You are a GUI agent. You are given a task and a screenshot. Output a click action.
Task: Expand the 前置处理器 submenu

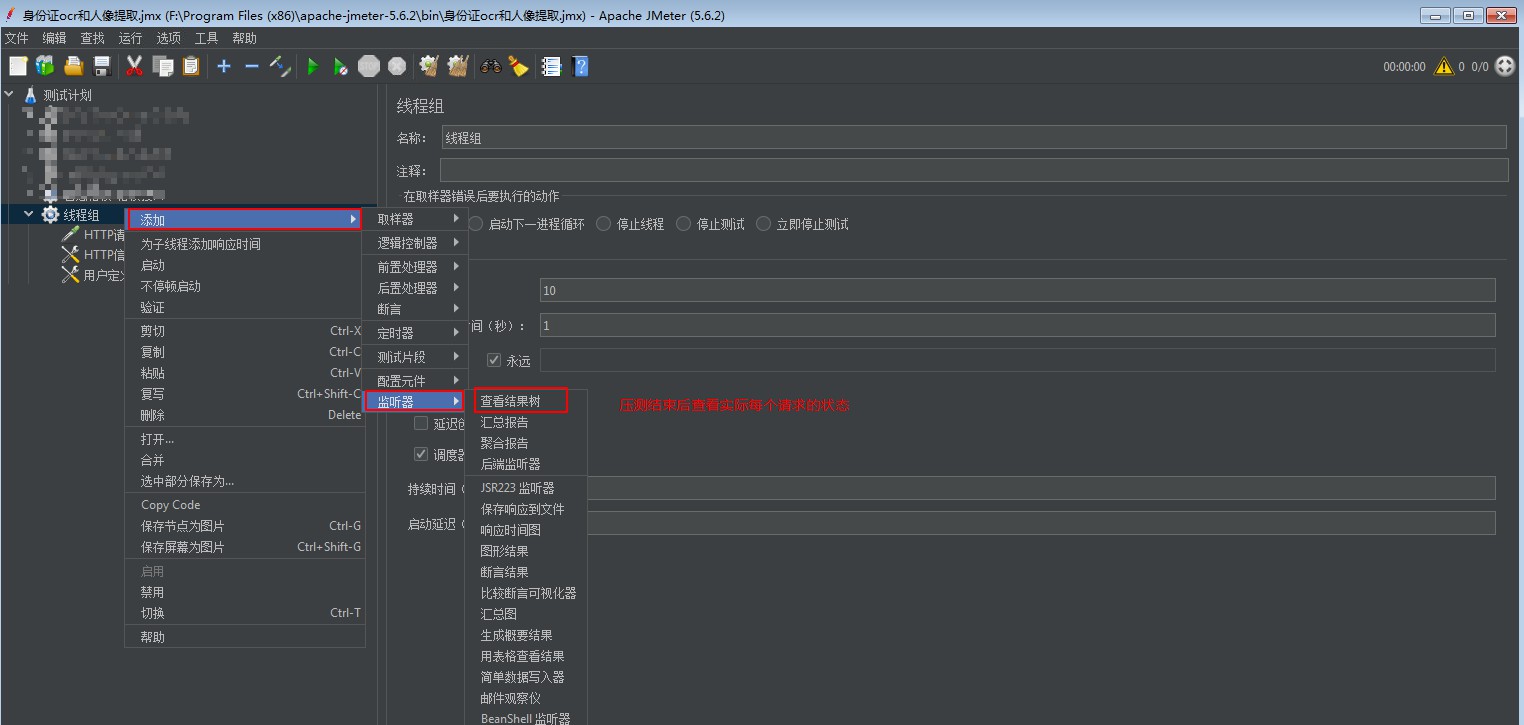(414, 267)
